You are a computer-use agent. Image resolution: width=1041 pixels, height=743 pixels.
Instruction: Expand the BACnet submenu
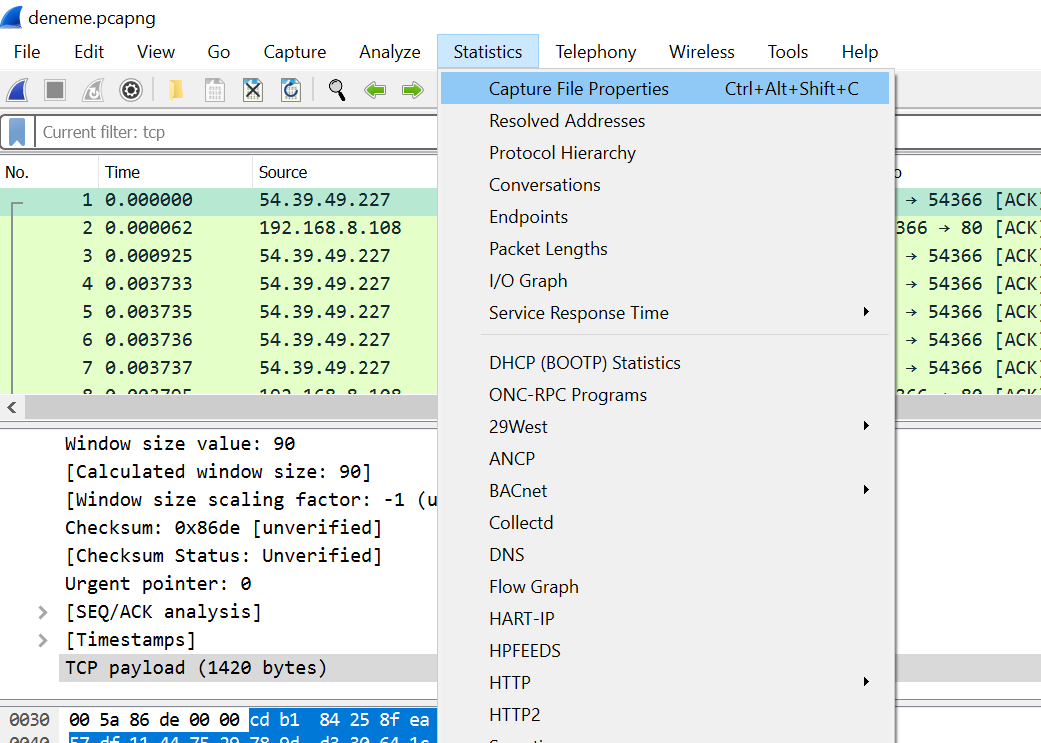(x=665, y=491)
